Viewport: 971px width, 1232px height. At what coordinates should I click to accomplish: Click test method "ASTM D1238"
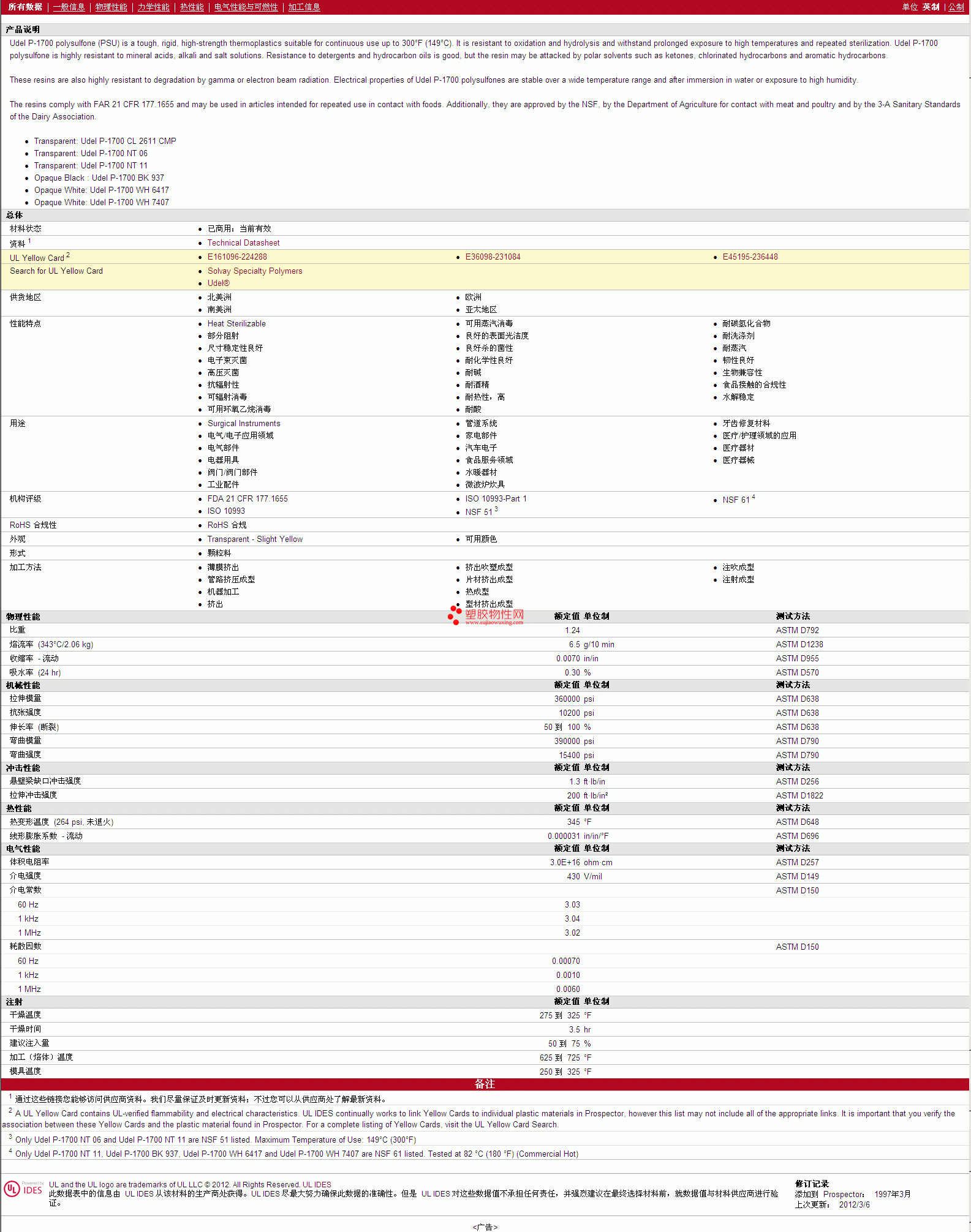pyautogui.click(x=799, y=645)
